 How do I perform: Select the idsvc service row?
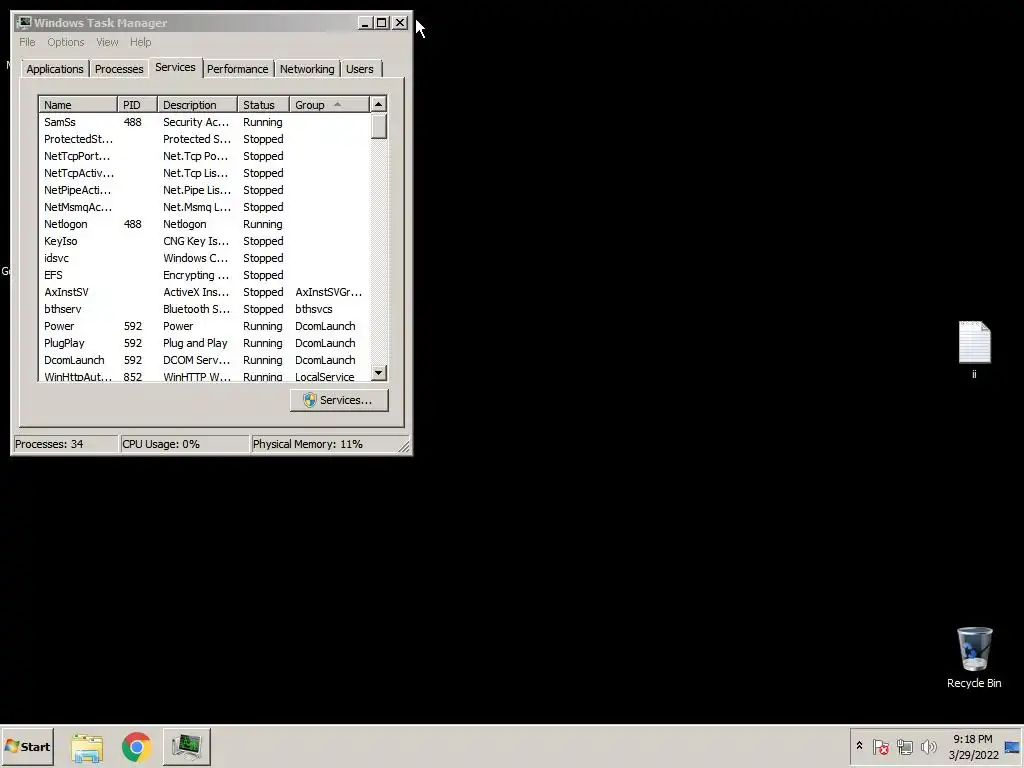pos(204,258)
